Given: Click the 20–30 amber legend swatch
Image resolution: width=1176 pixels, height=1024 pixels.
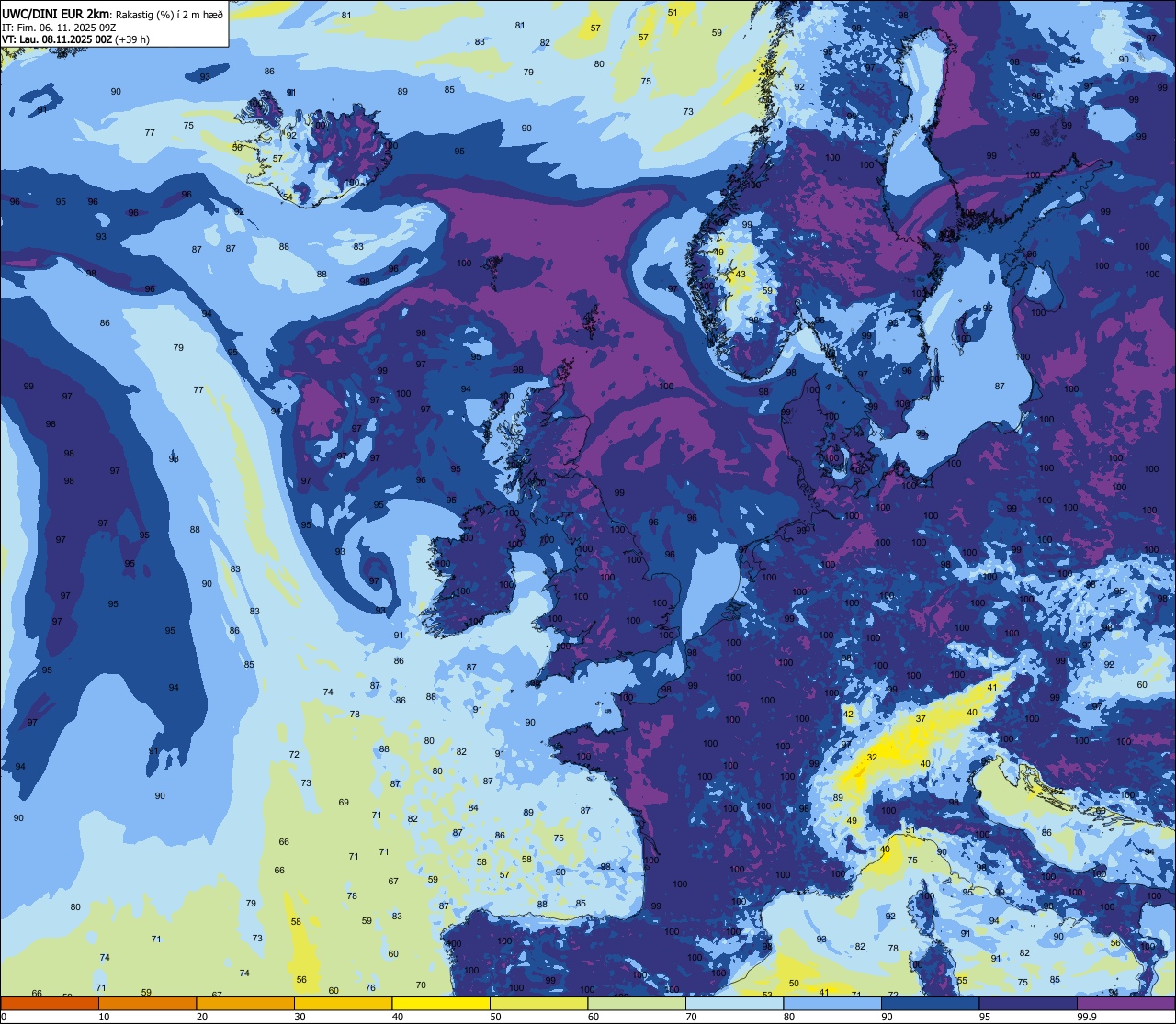Looking at the screenshot, I should click(245, 1003).
